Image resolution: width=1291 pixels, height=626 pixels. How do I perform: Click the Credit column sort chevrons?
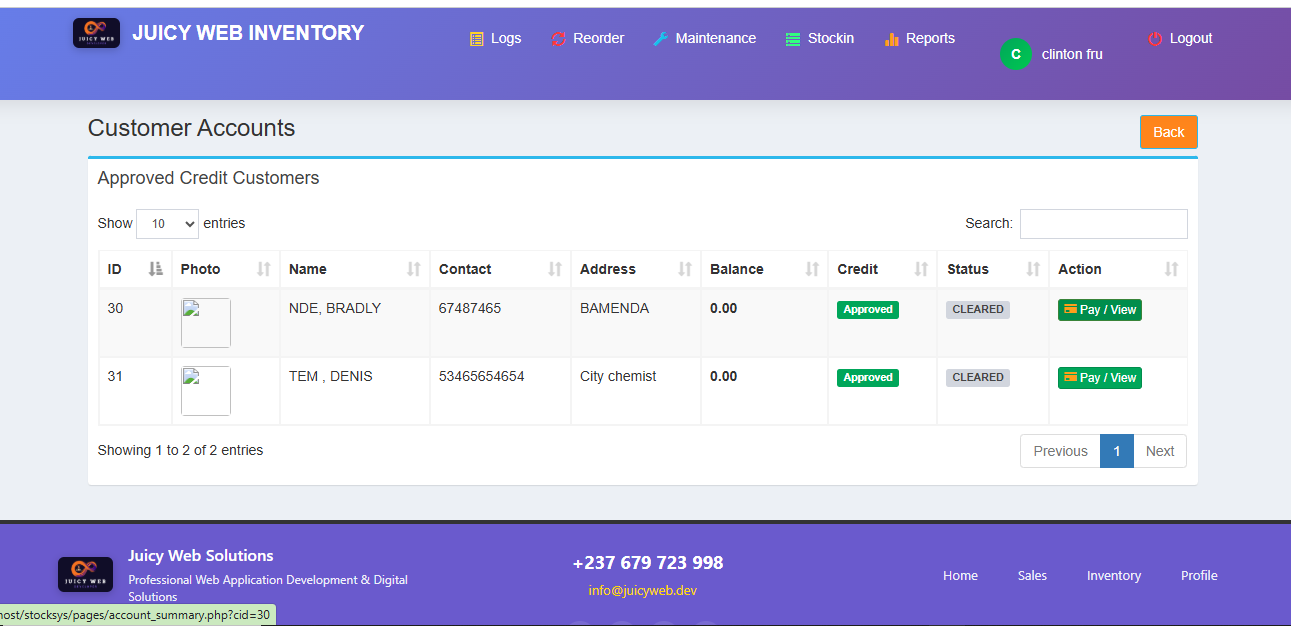click(921, 268)
